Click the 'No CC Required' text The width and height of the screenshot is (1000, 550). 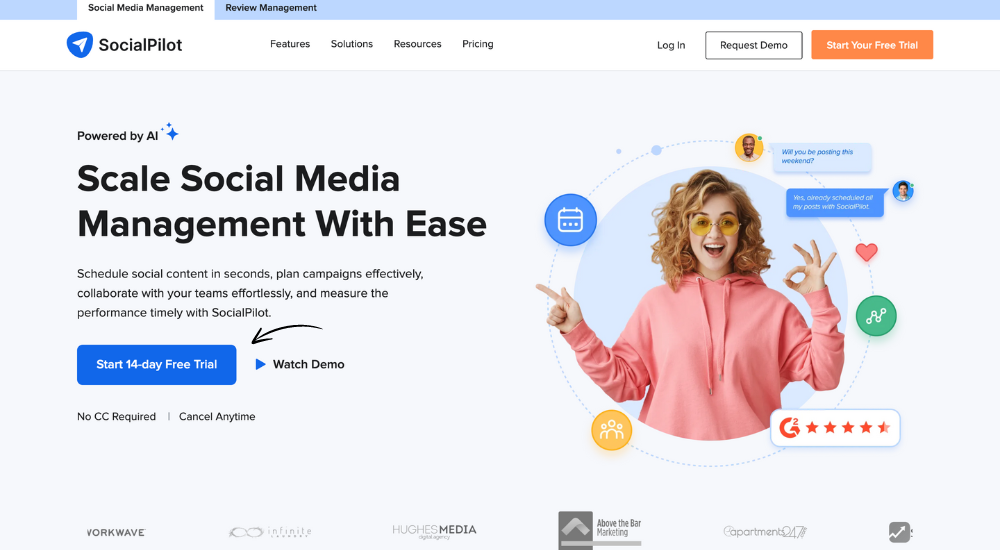click(x=117, y=417)
